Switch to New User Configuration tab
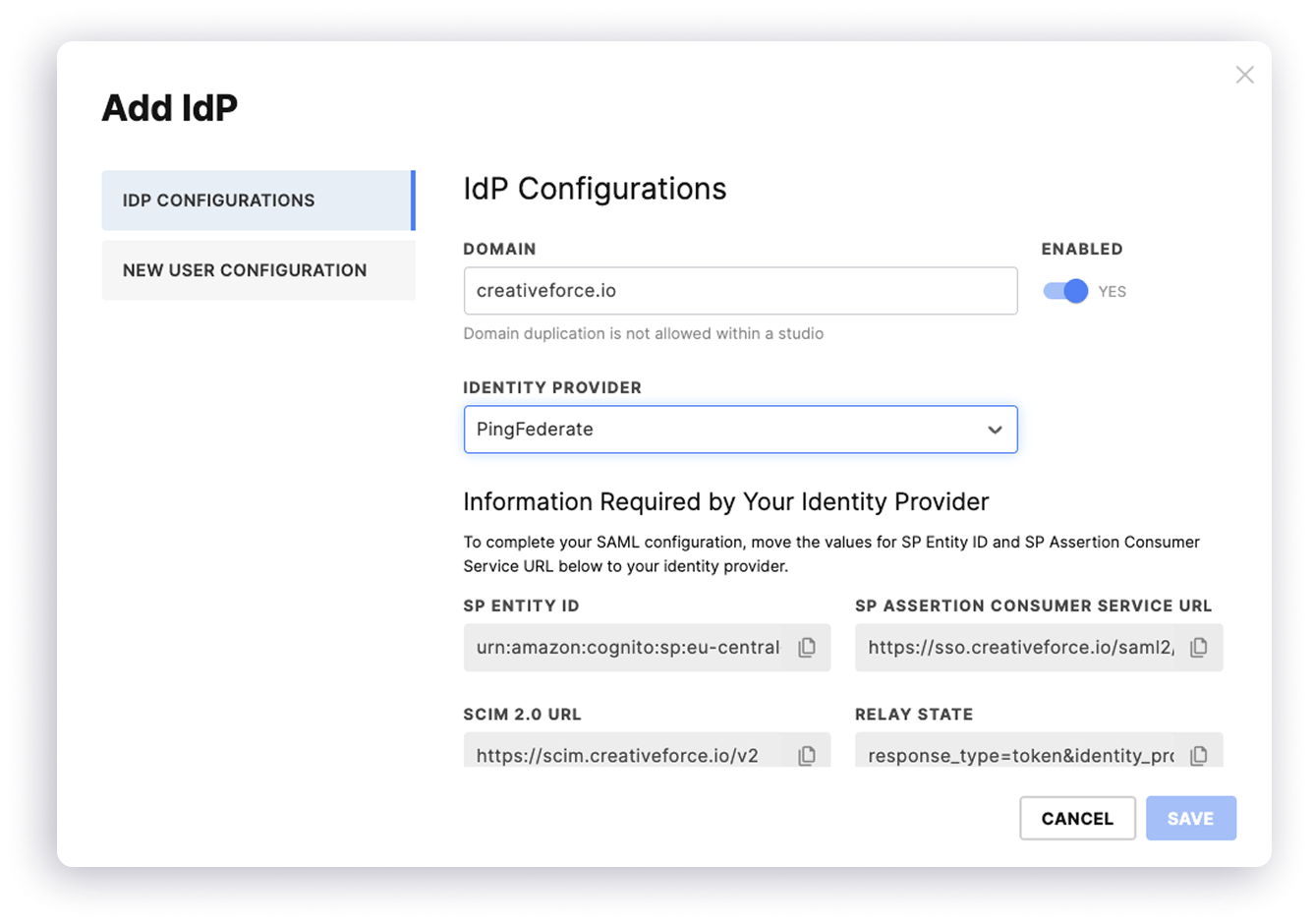 pos(258,270)
